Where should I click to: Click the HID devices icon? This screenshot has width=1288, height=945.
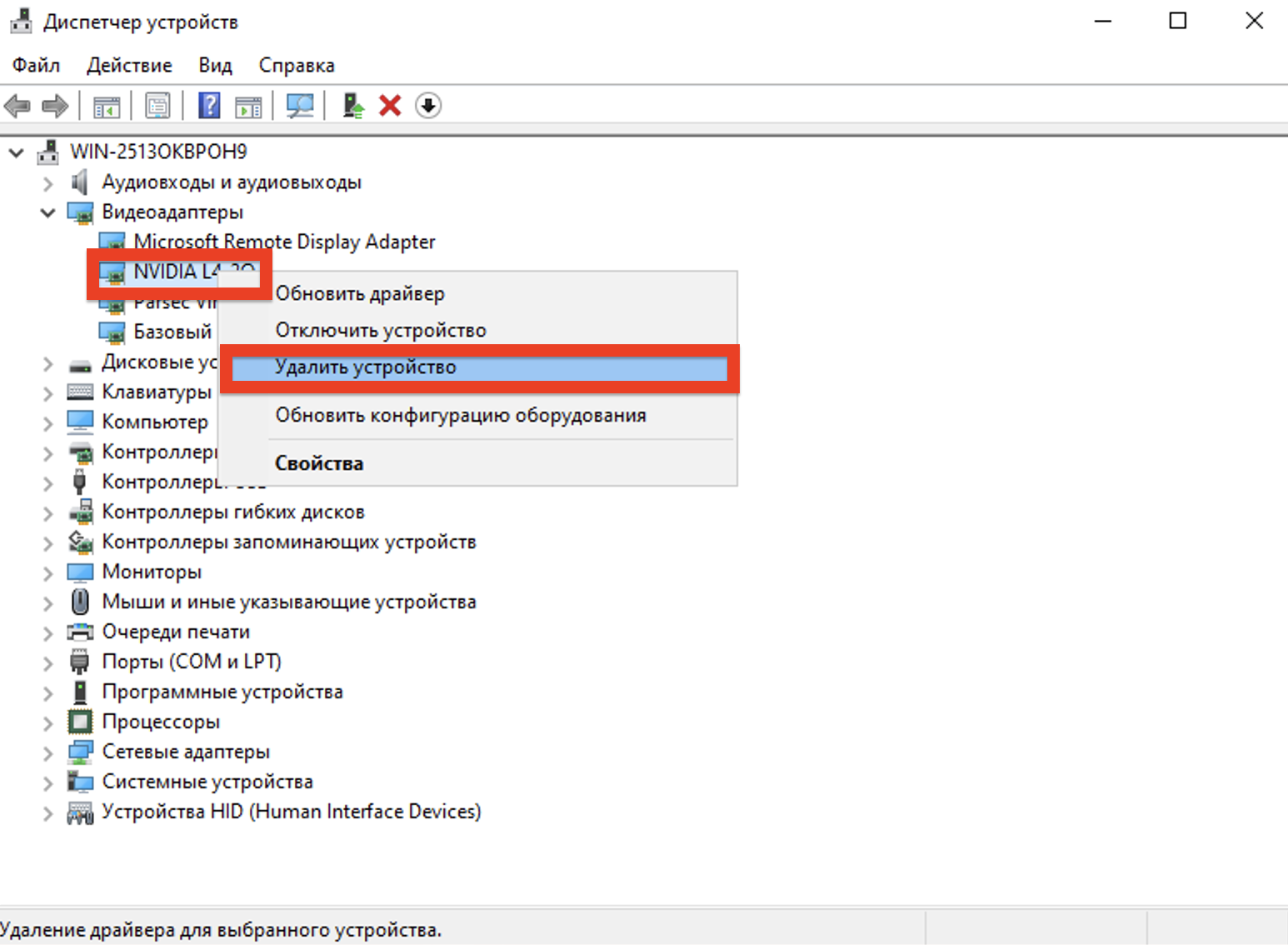pos(81,812)
